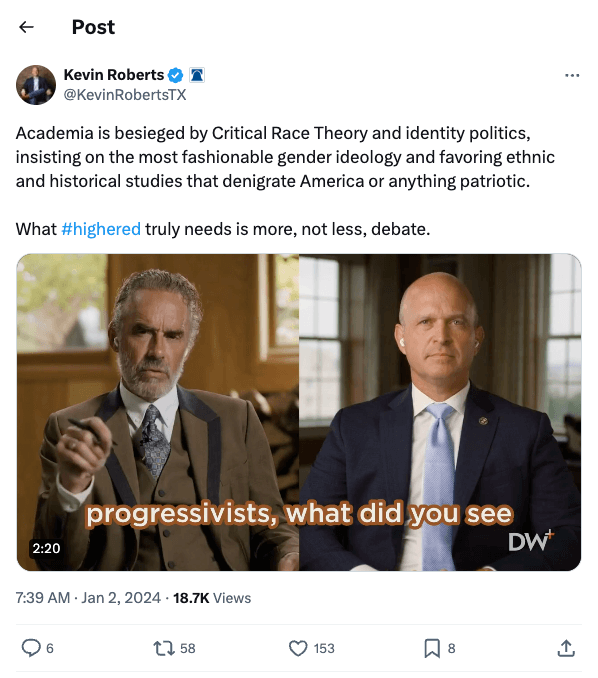The image size is (598, 678).
Task: Open the @KevinRobertsTX handle
Action: click(125, 95)
